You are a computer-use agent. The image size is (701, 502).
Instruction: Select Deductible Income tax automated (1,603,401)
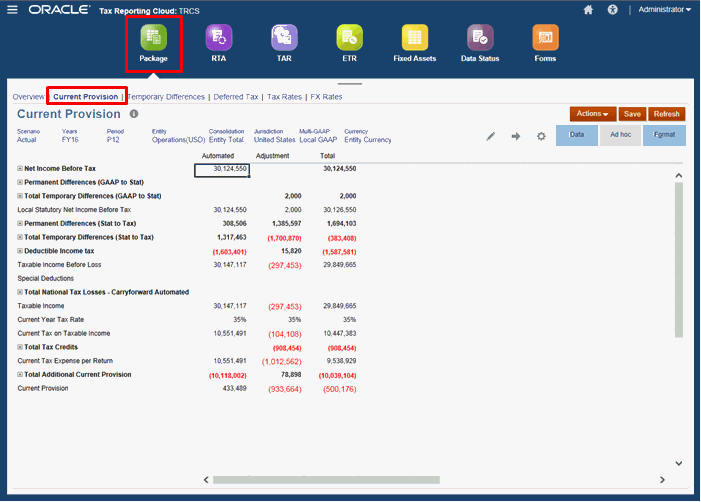(229, 252)
